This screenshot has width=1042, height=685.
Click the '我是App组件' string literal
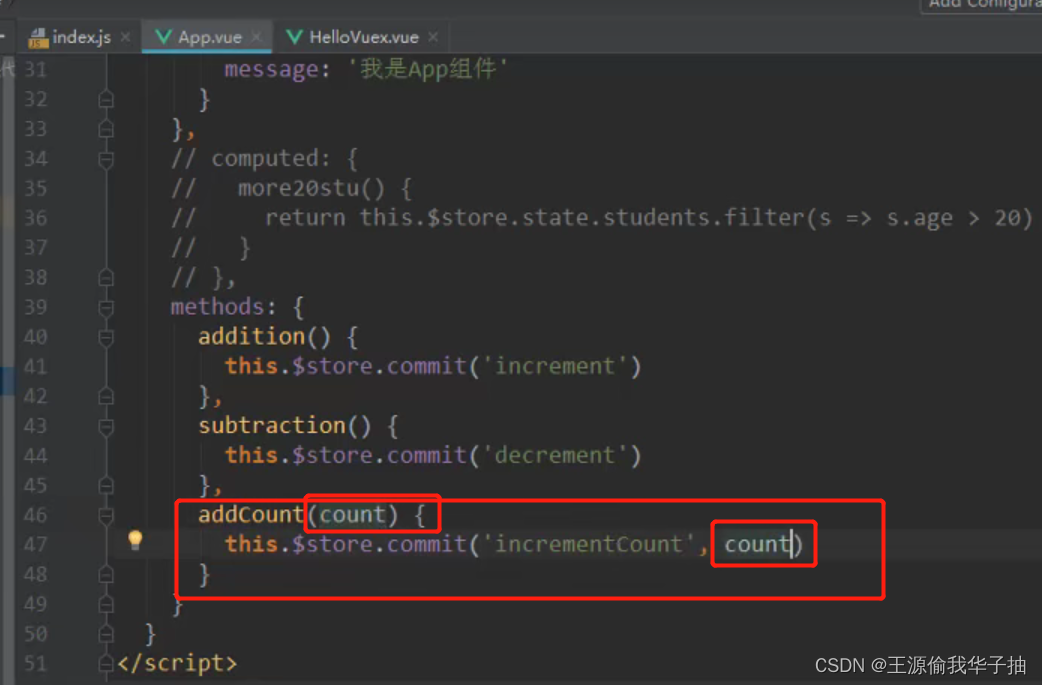pyautogui.click(x=428, y=69)
